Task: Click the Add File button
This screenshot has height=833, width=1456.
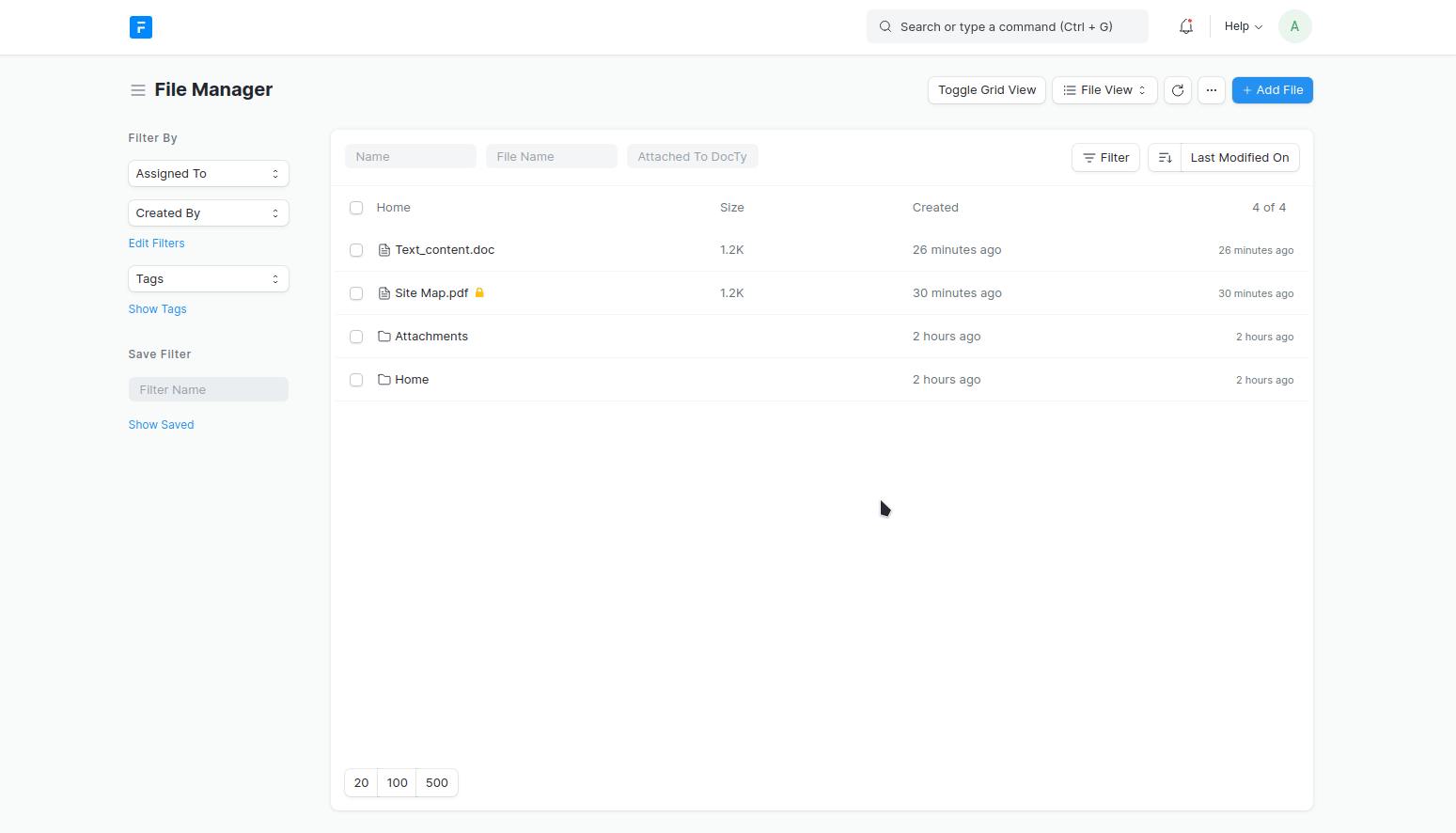Action: click(1272, 89)
